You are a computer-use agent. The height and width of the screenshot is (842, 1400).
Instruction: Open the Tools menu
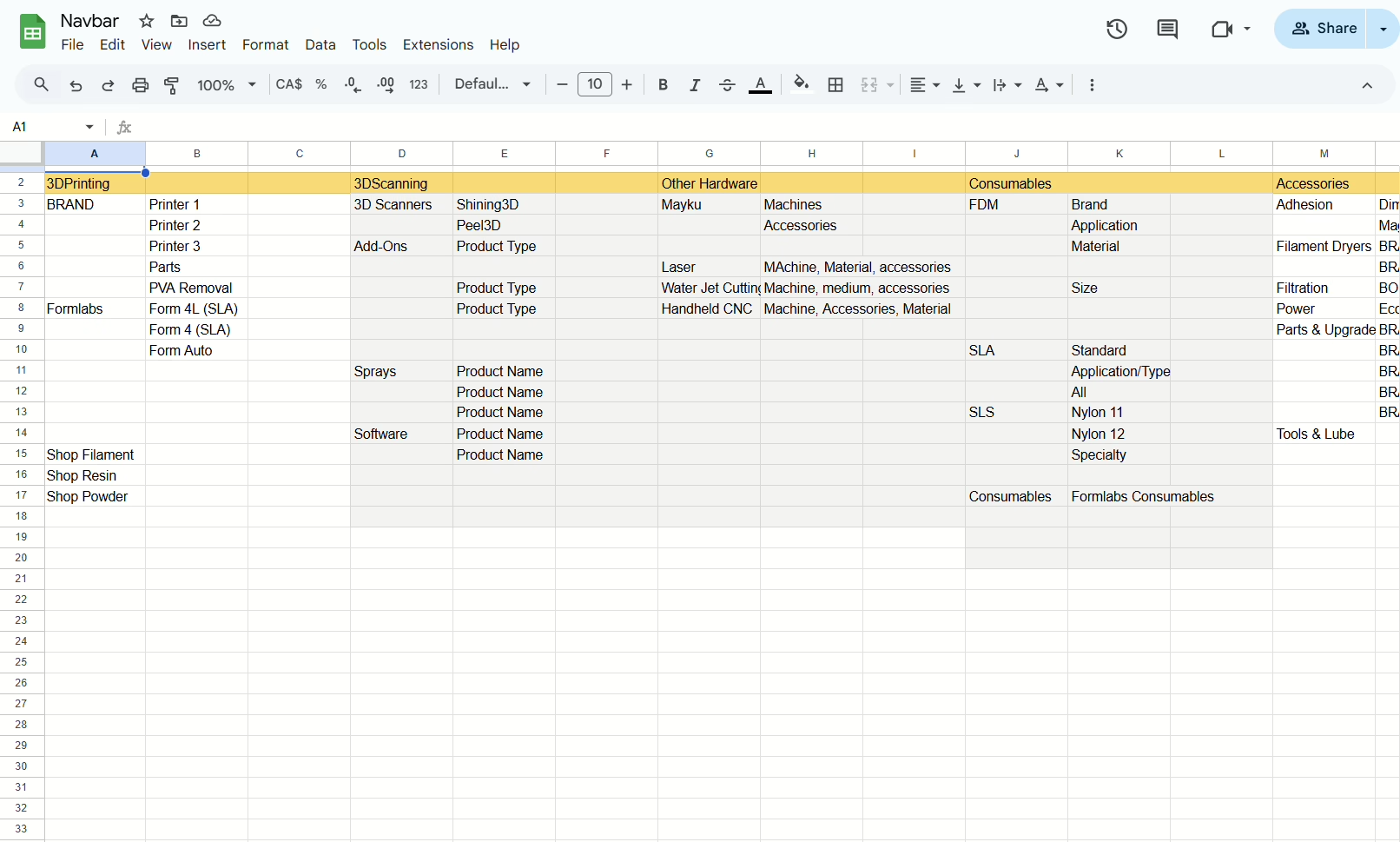click(369, 44)
